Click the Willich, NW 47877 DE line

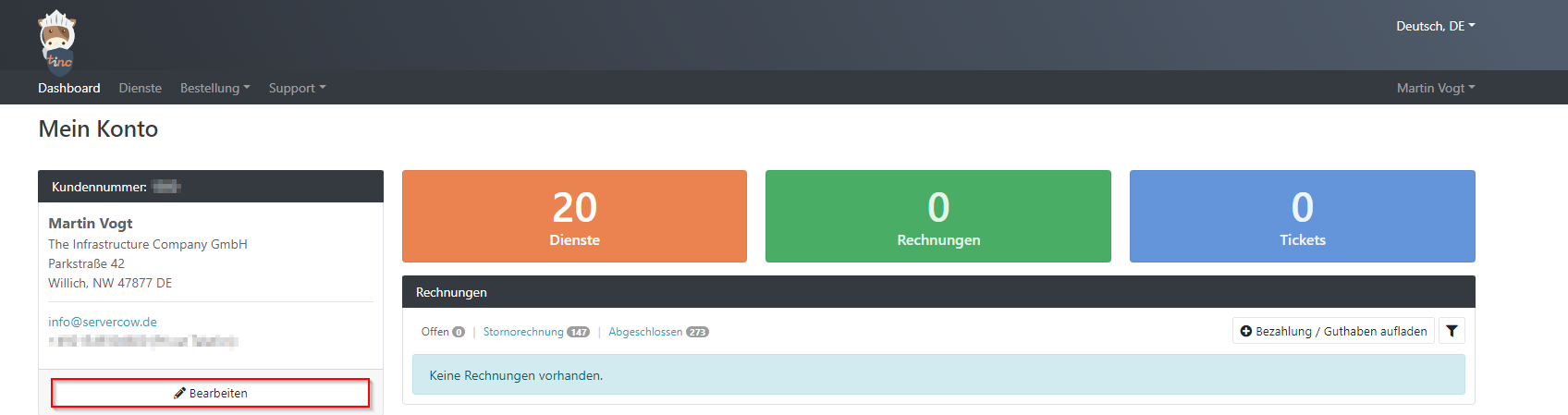(x=110, y=283)
